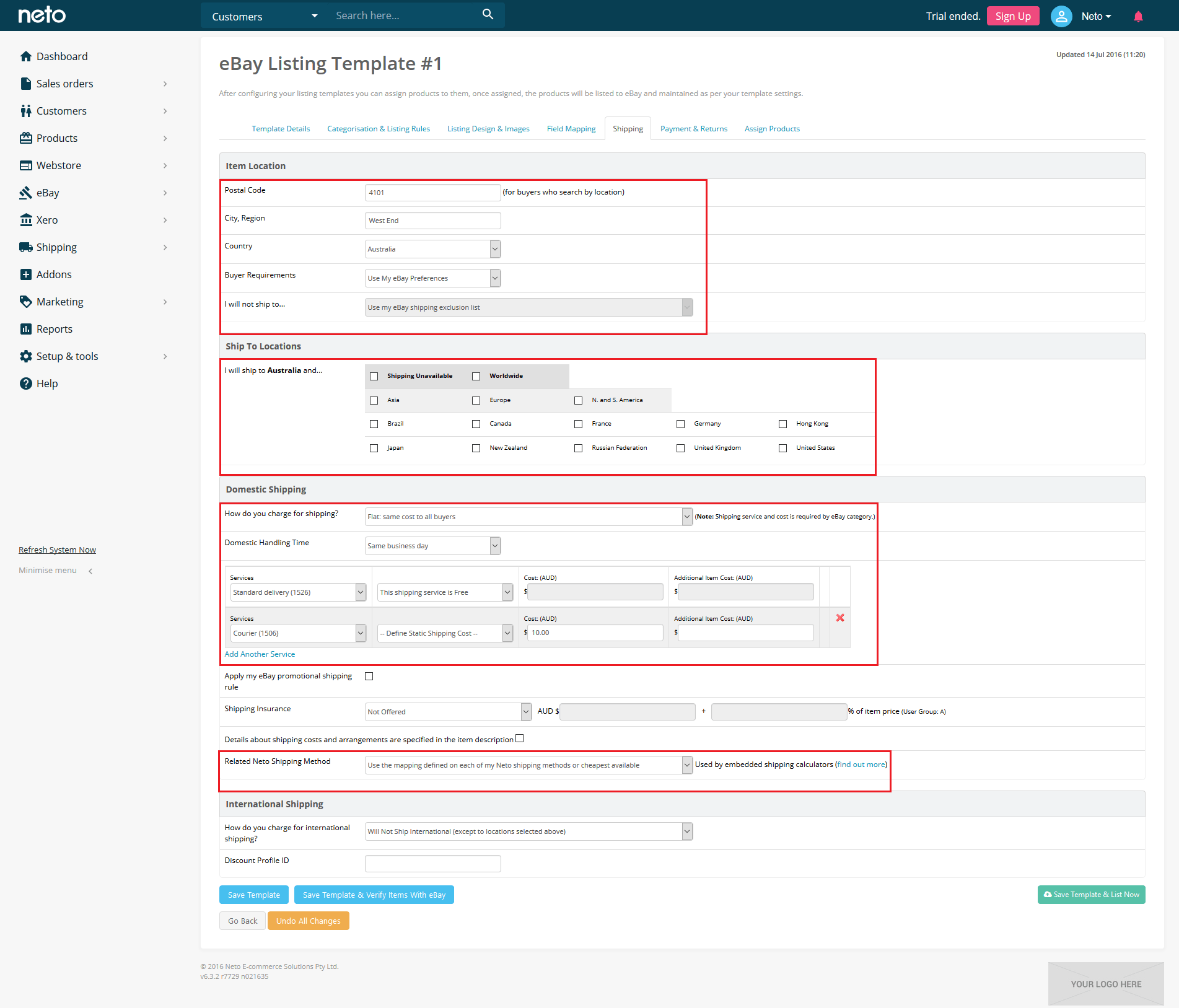Open the Shipping Insurance dropdown
This screenshot has height=1008, width=1179.
(x=448, y=712)
